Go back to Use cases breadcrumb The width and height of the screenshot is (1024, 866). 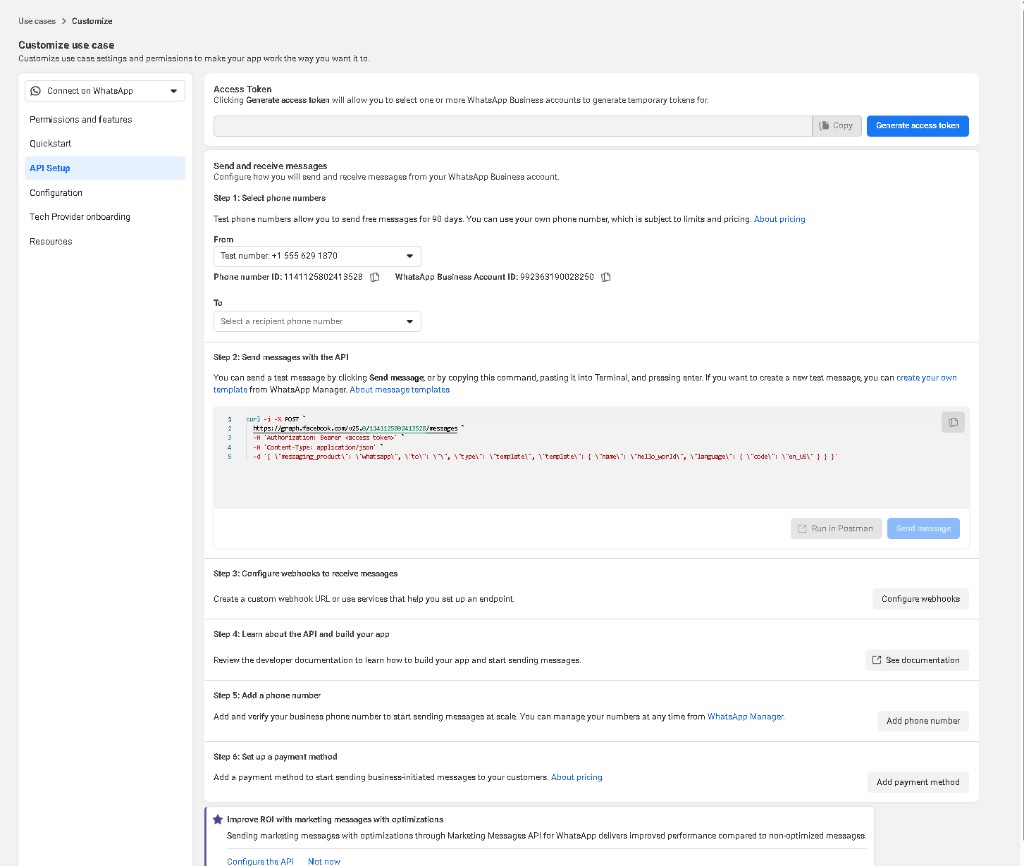coord(37,21)
